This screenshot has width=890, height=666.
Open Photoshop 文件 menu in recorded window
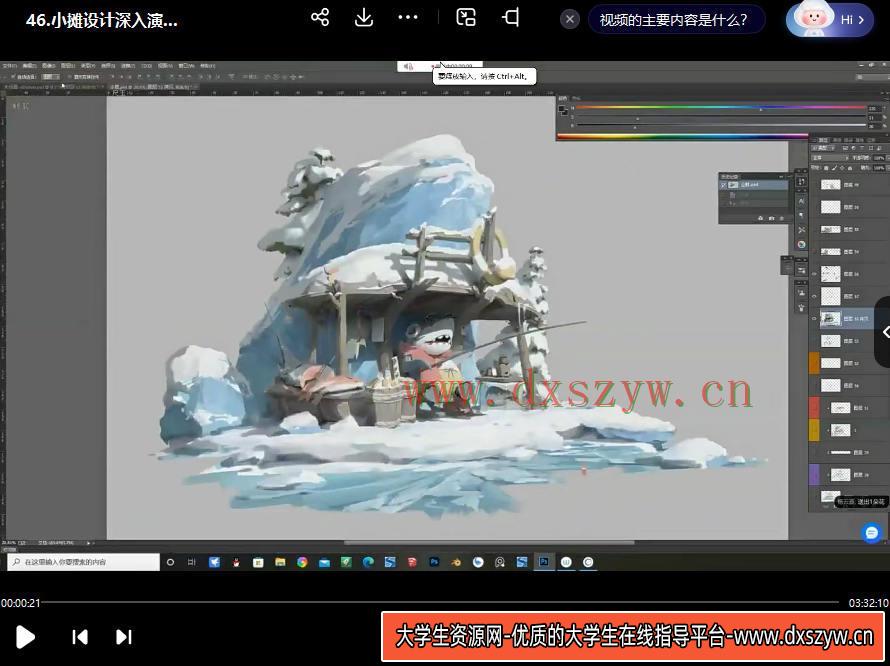10,66
